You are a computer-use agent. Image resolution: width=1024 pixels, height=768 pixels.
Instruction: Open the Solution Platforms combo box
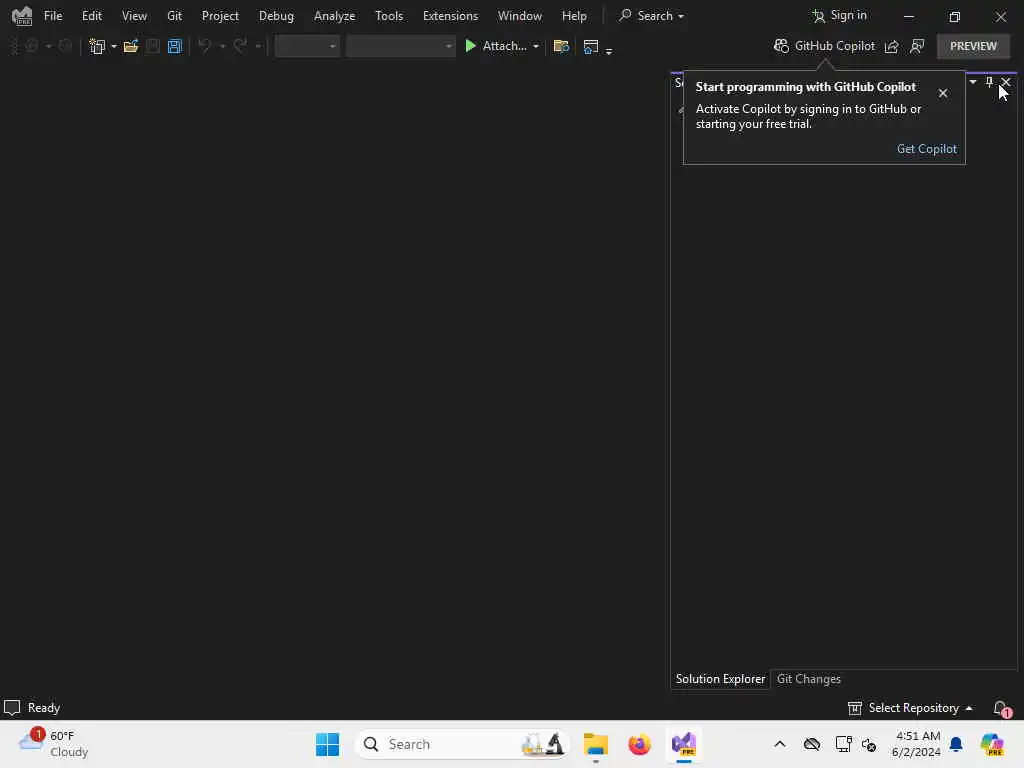coord(400,46)
